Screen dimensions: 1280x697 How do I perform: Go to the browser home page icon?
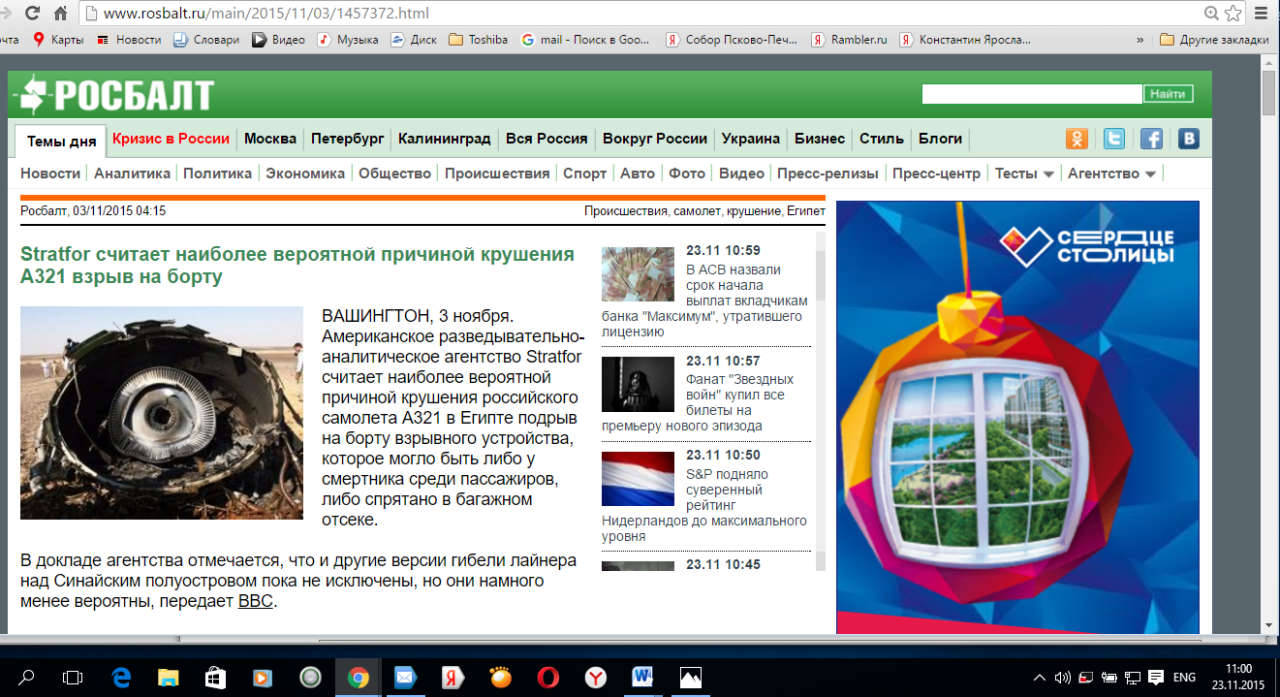(x=61, y=13)
